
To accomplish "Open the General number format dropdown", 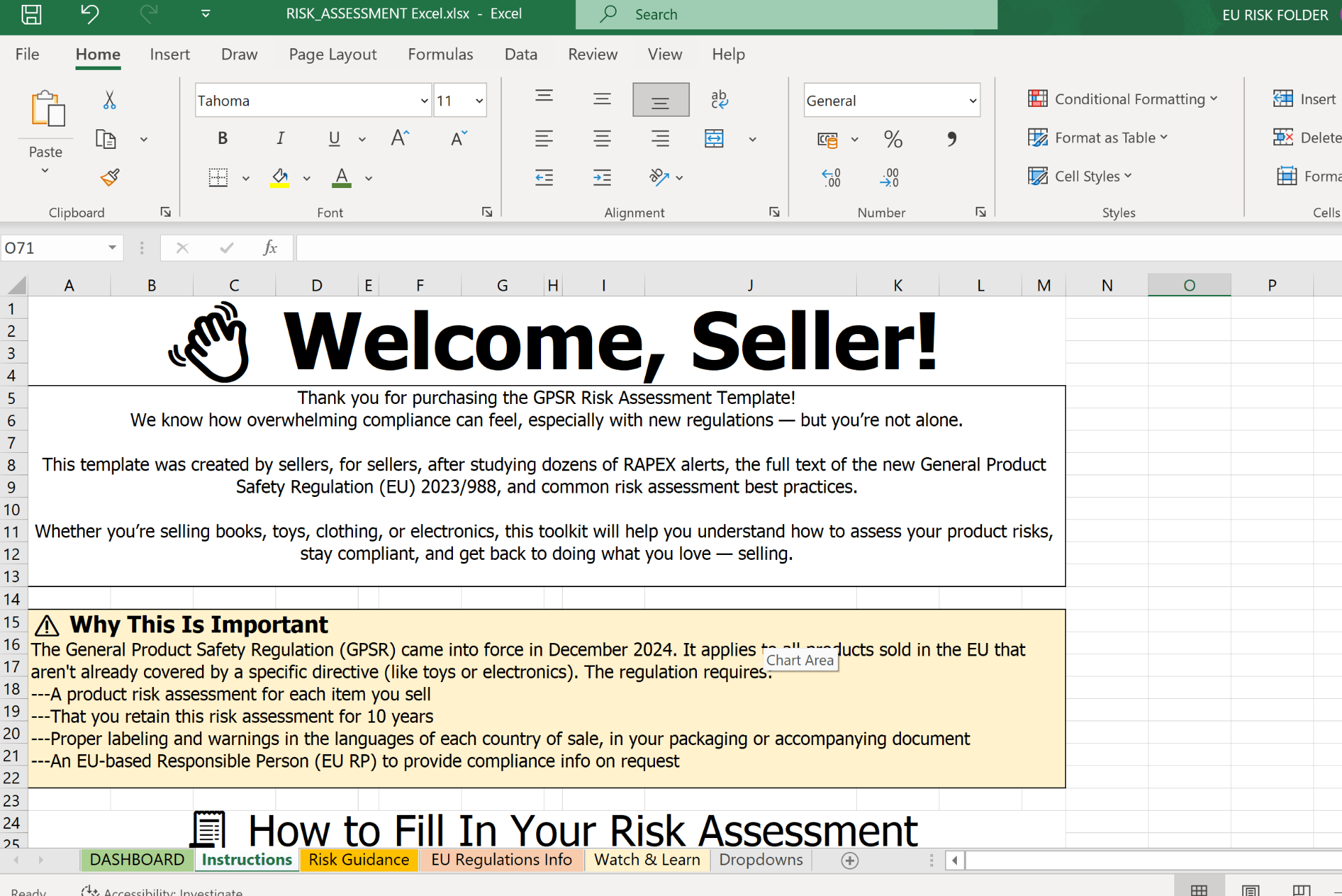I will click(x=972, y=100).
